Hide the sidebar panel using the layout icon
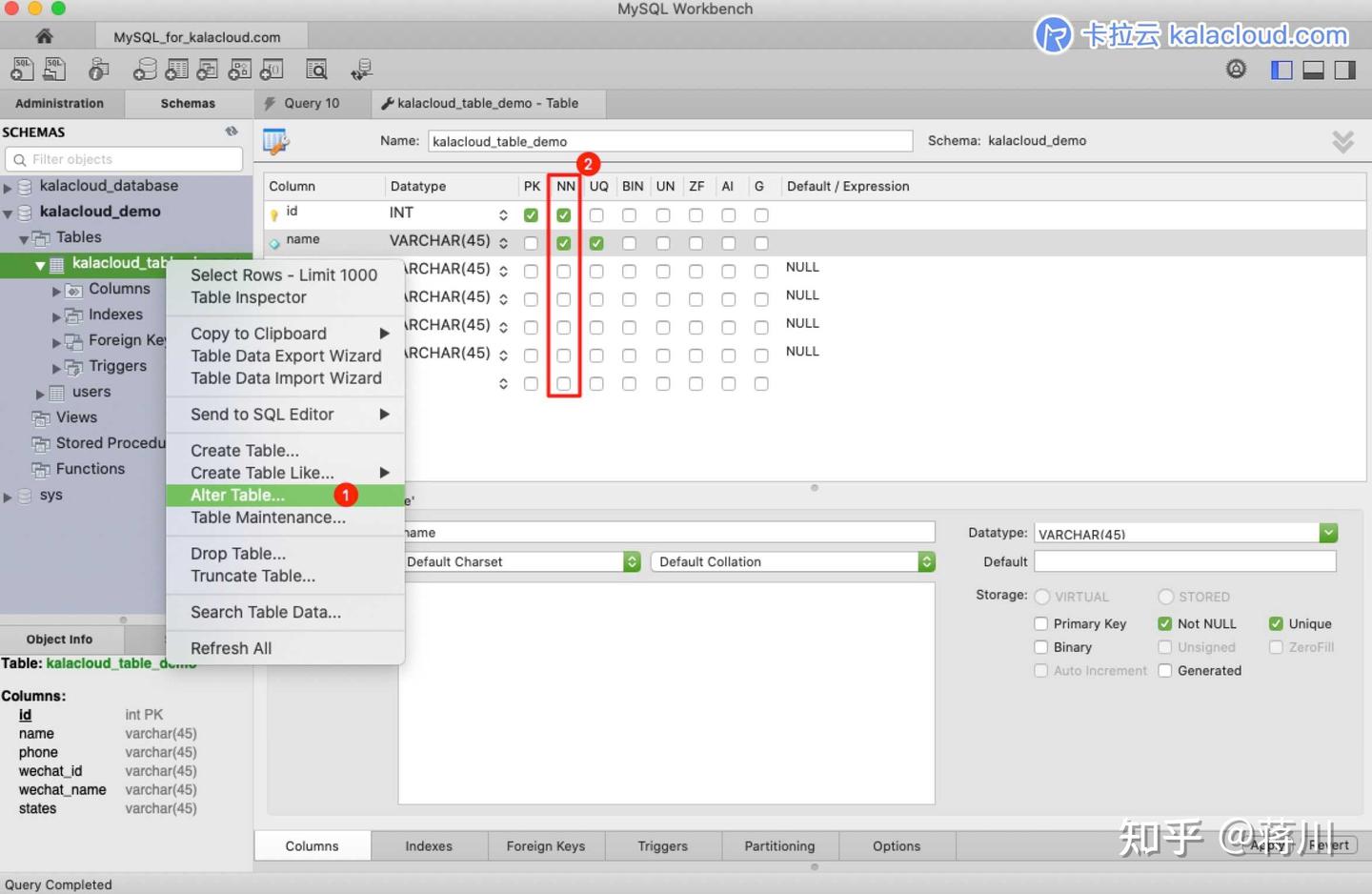Viewport: 1372px width, 894px height. [x=1281, y=69]
